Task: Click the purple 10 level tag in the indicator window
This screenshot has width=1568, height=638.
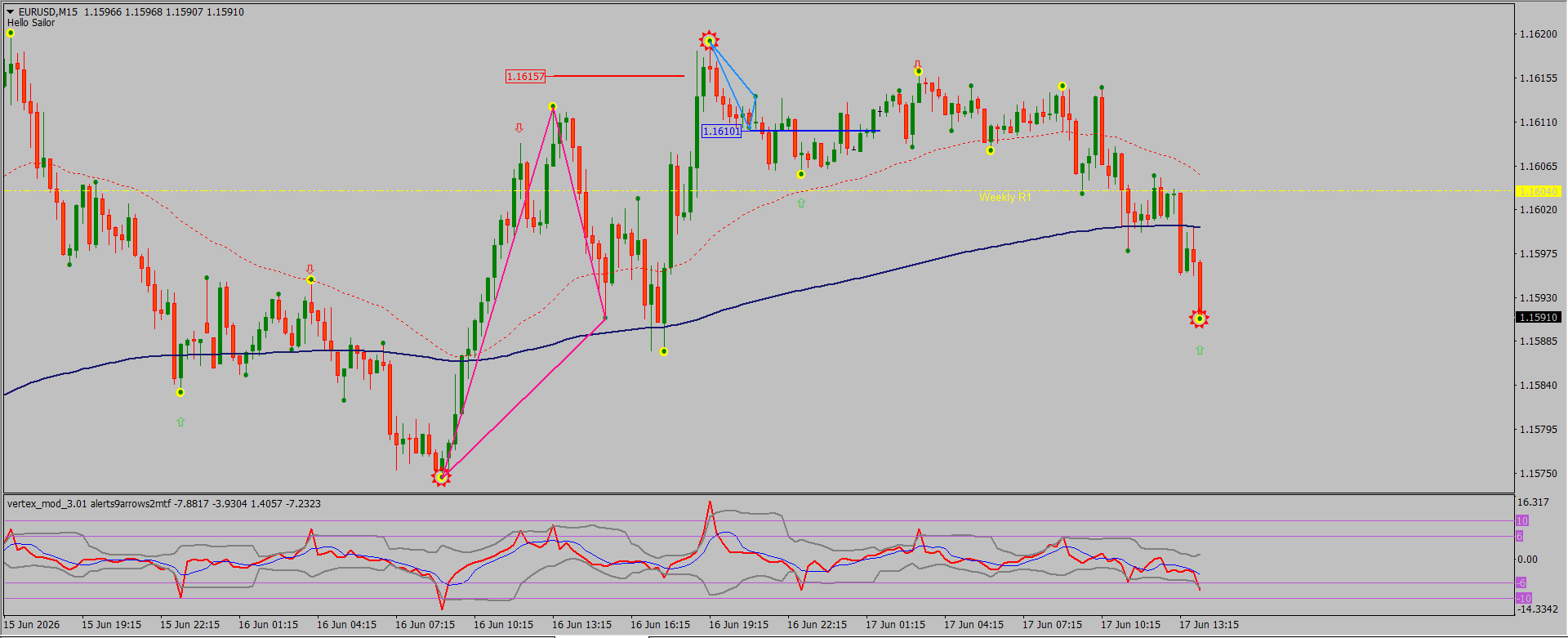Action: point(1522,520)
